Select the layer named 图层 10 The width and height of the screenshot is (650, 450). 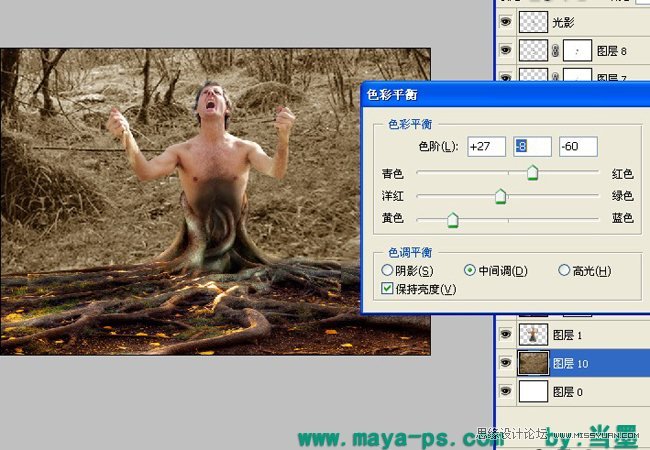570,363
